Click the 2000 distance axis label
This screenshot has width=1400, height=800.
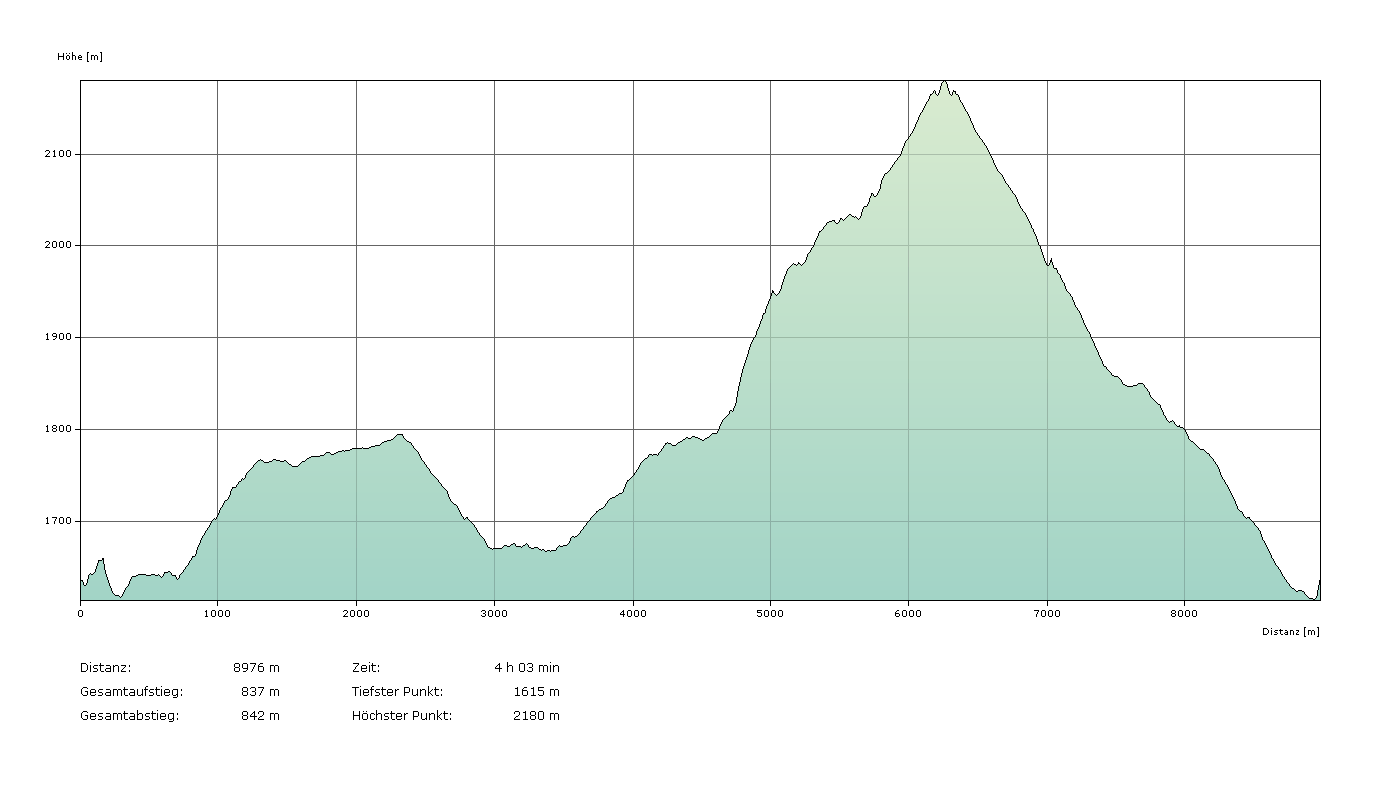(356, 613)
